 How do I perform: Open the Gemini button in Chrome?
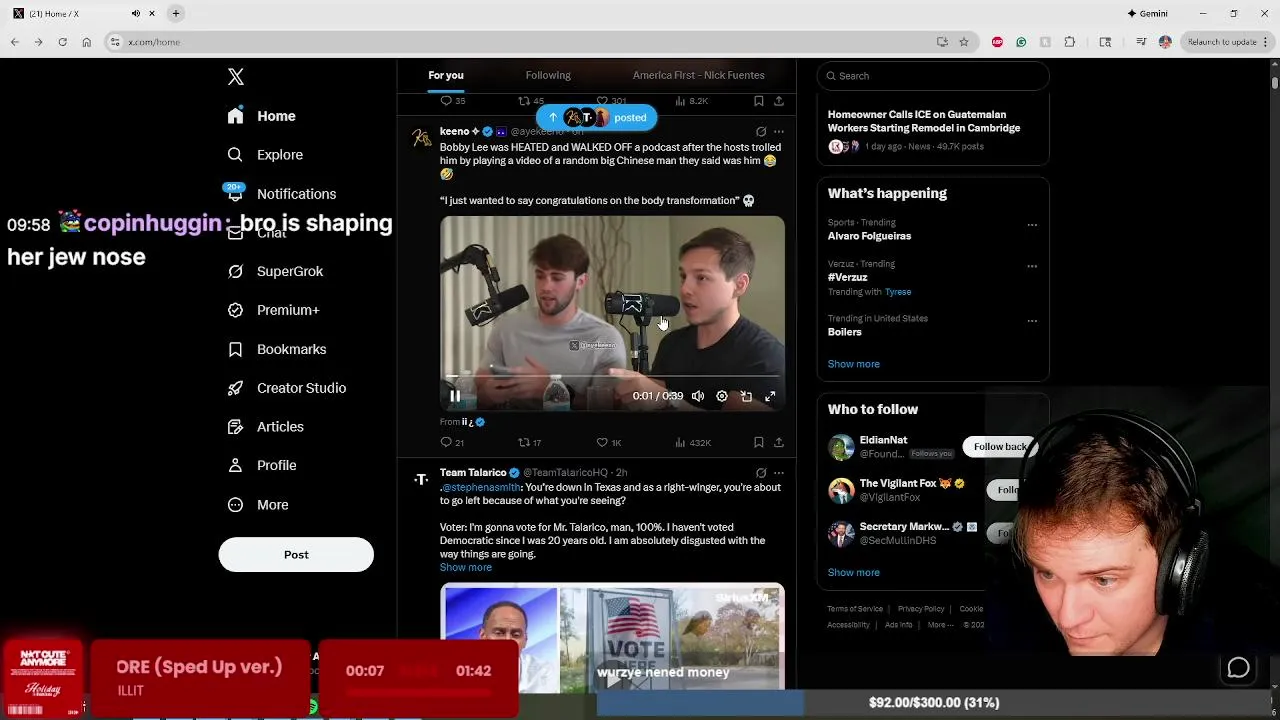pyautogui.click(x=1147, y=13)
